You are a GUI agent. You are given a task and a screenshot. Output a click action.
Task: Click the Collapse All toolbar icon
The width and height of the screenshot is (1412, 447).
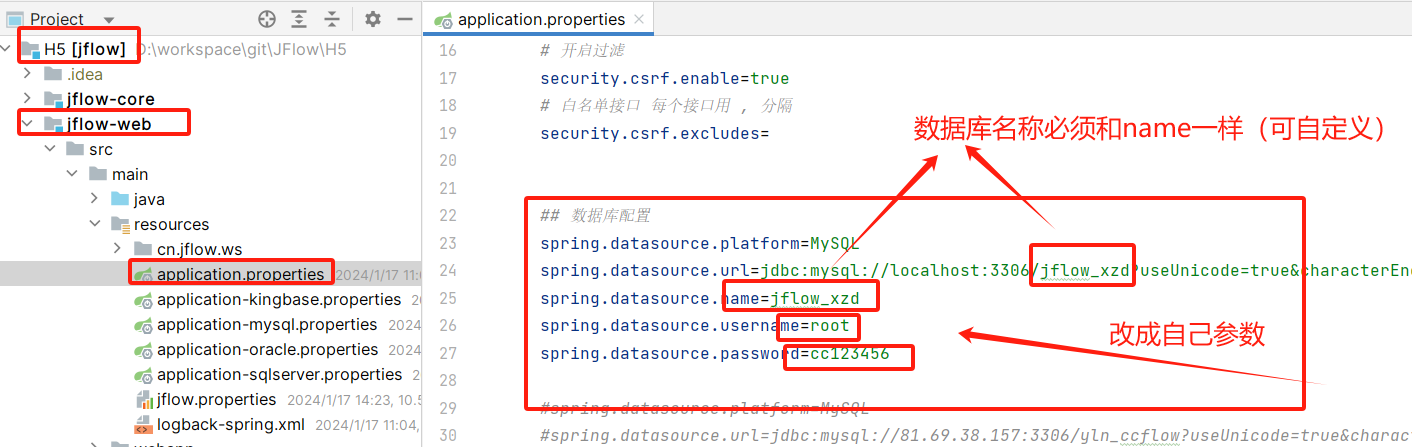pos(332,19)
